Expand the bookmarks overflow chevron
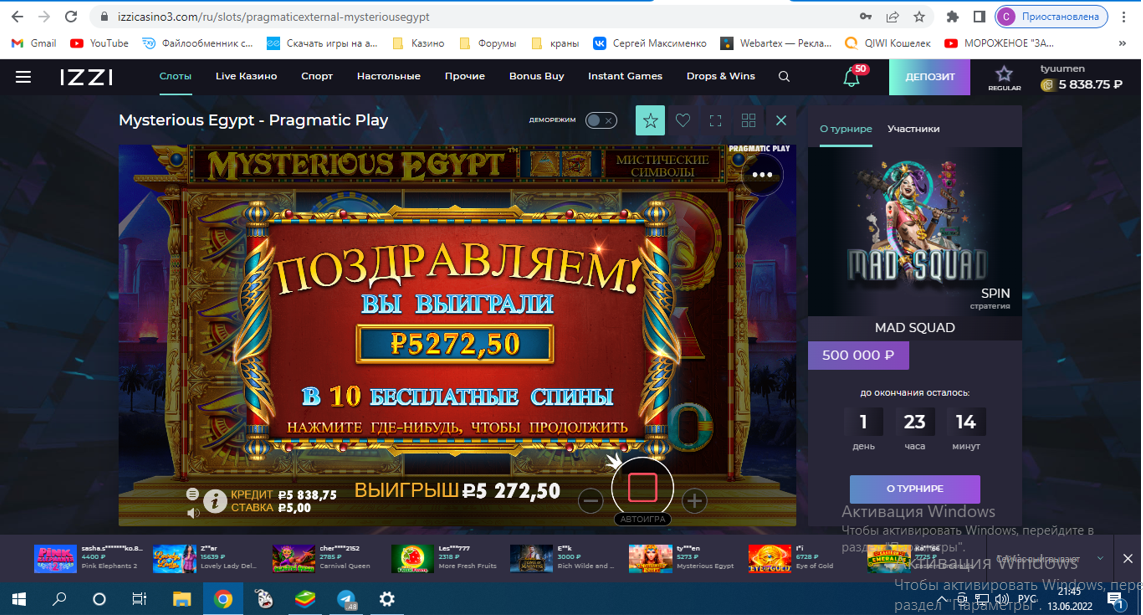The image size is (1143, 615). [x=1122, y=44]
